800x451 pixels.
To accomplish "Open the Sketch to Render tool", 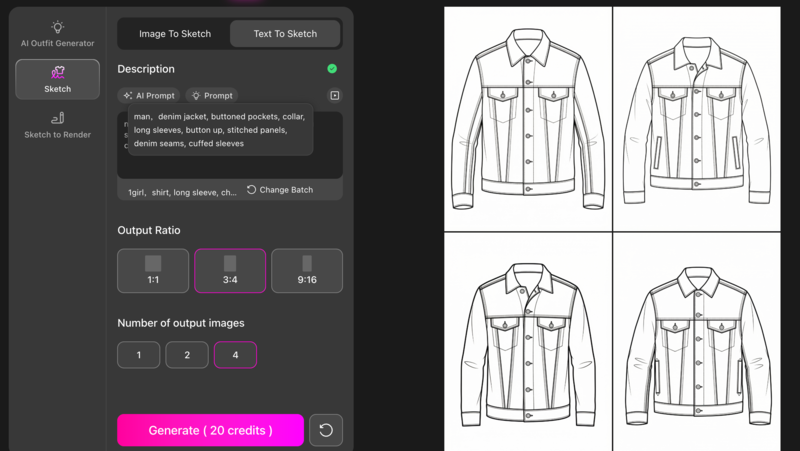I will pyautogui.click(x=58, y=125).
